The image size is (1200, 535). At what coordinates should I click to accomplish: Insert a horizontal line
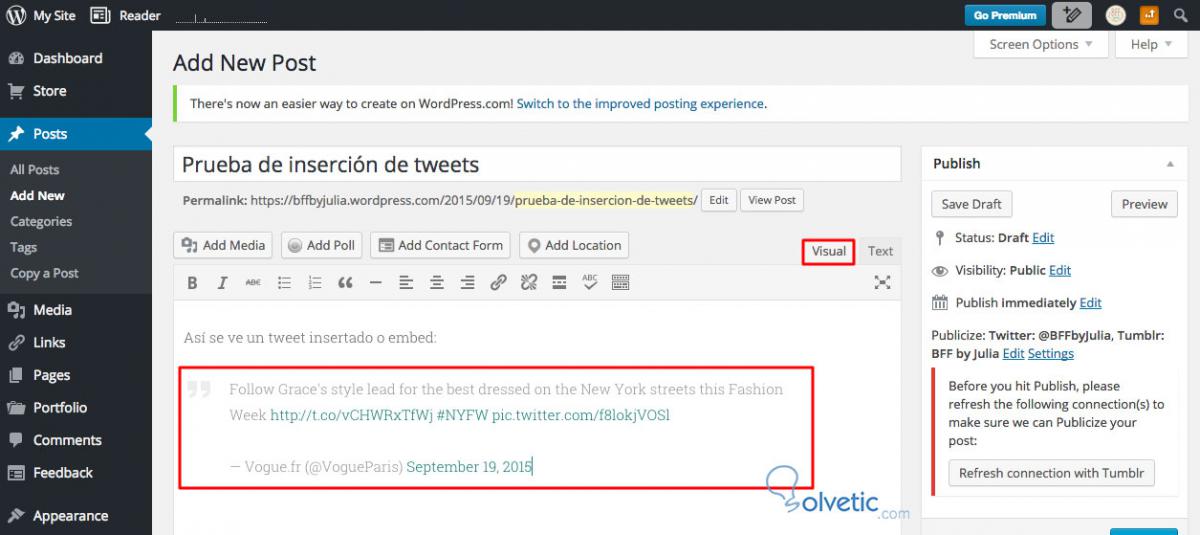[x=375, y=283]
